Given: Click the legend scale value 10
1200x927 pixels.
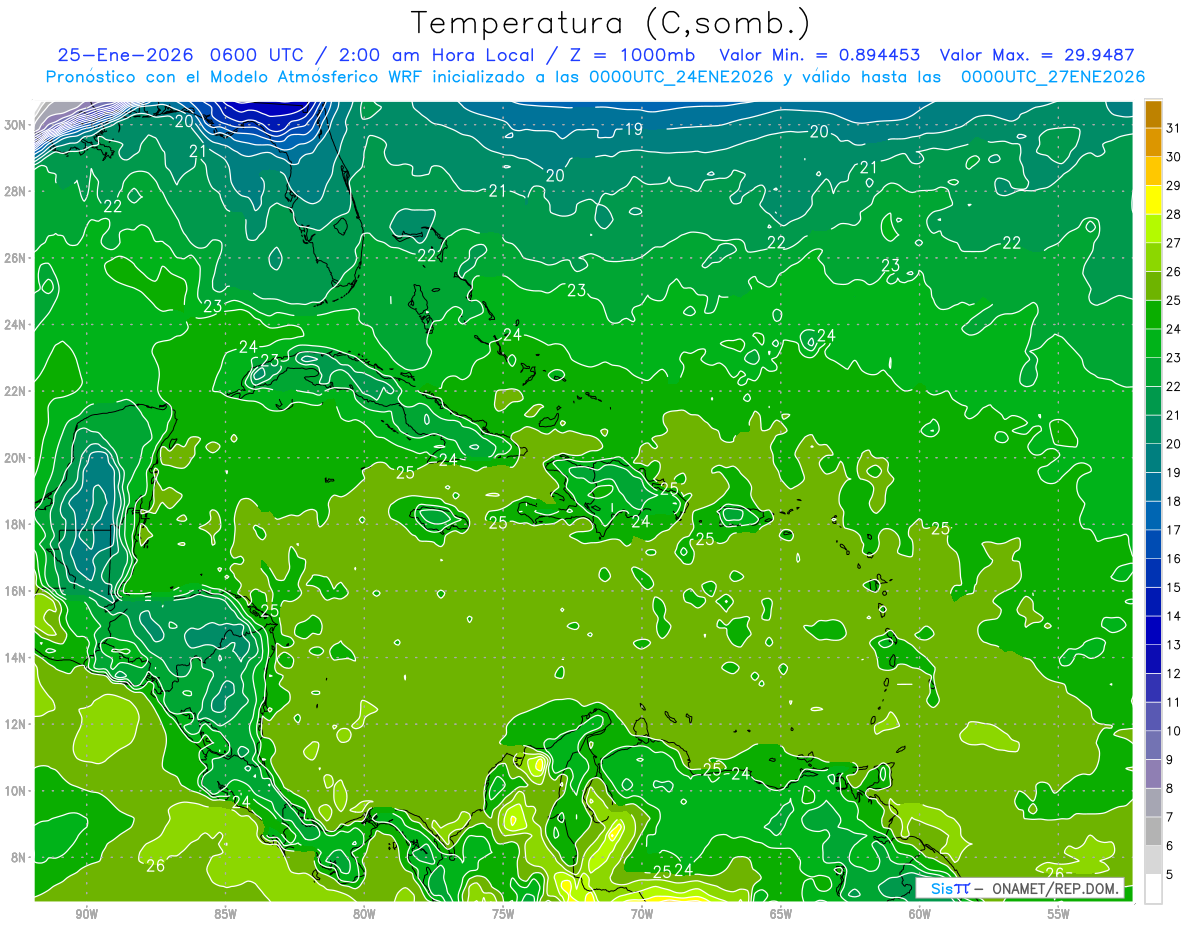Looking at the screenshot, I should click(1174, 731).
